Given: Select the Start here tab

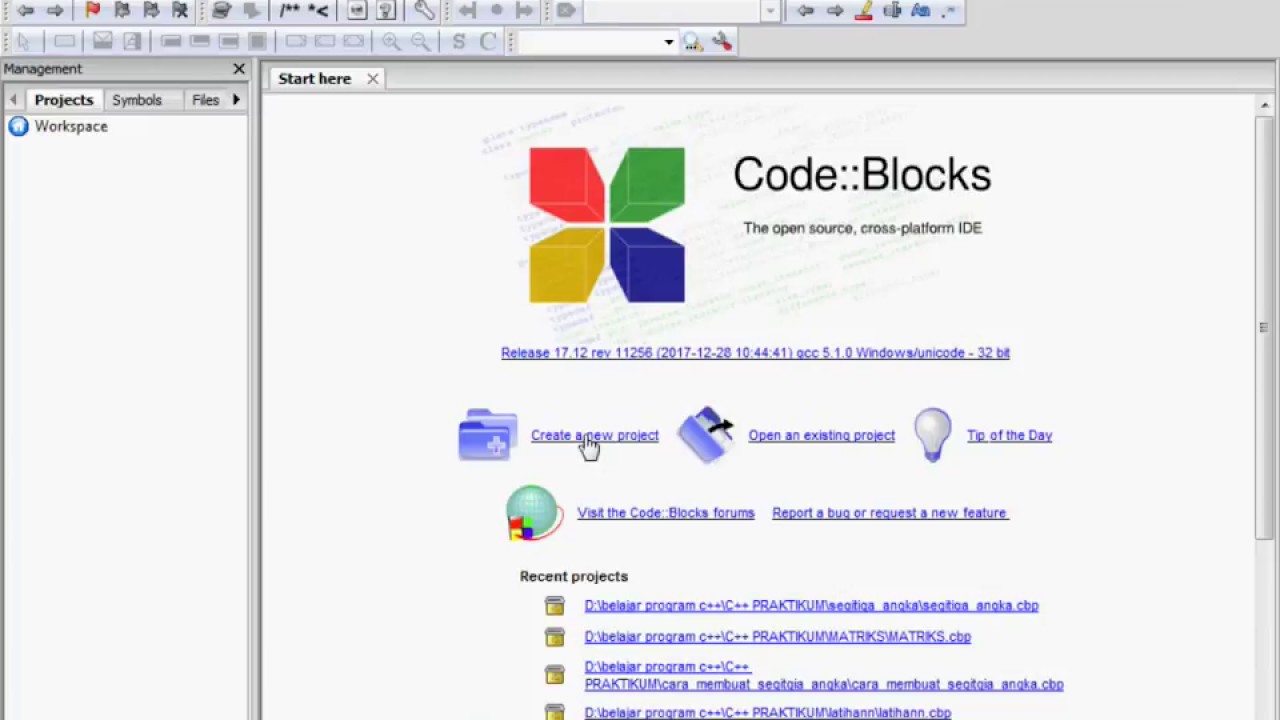Looking at the screenshot, I should coord(315,79).
